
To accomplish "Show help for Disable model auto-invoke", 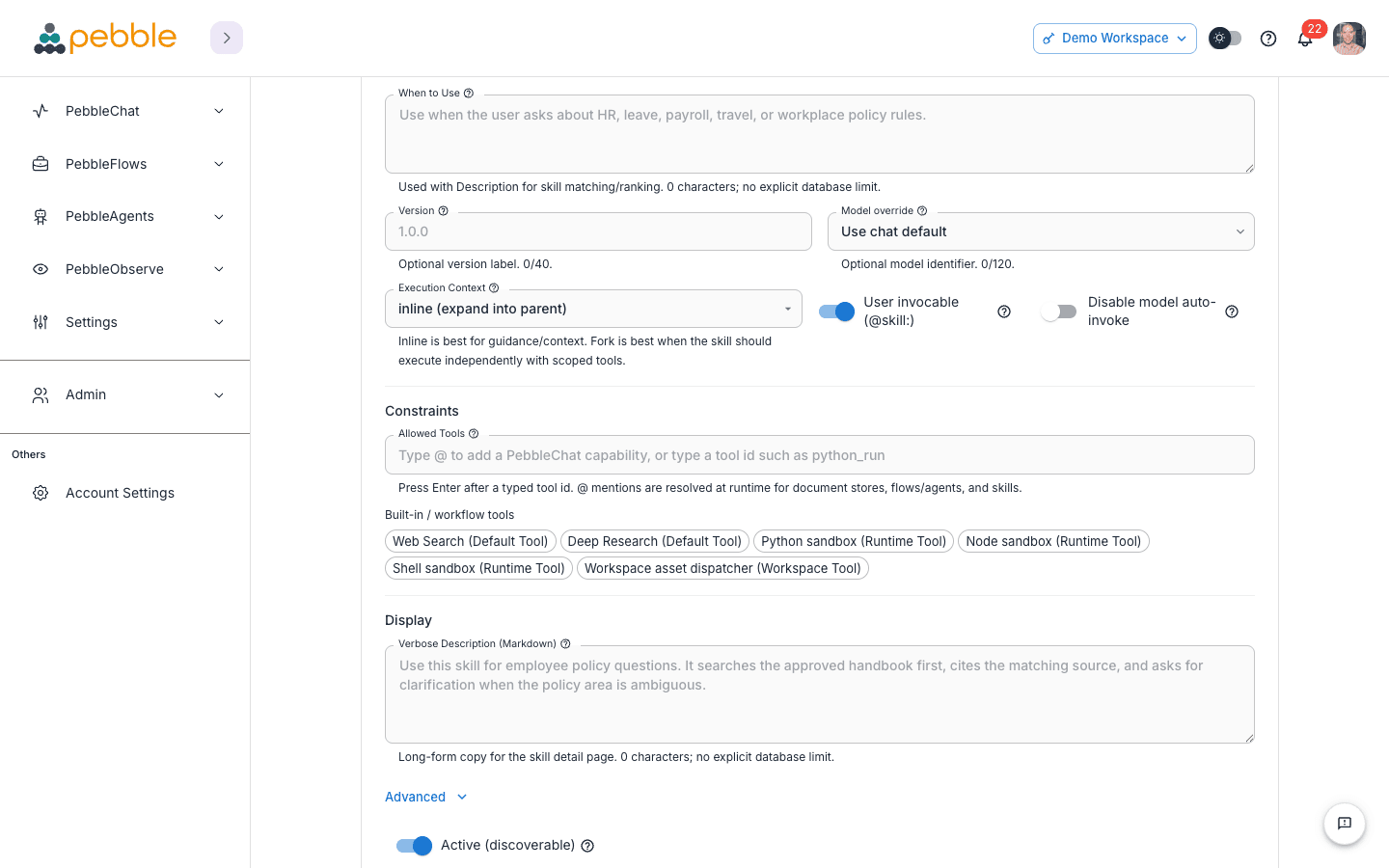I will (x=1232, y=312).
